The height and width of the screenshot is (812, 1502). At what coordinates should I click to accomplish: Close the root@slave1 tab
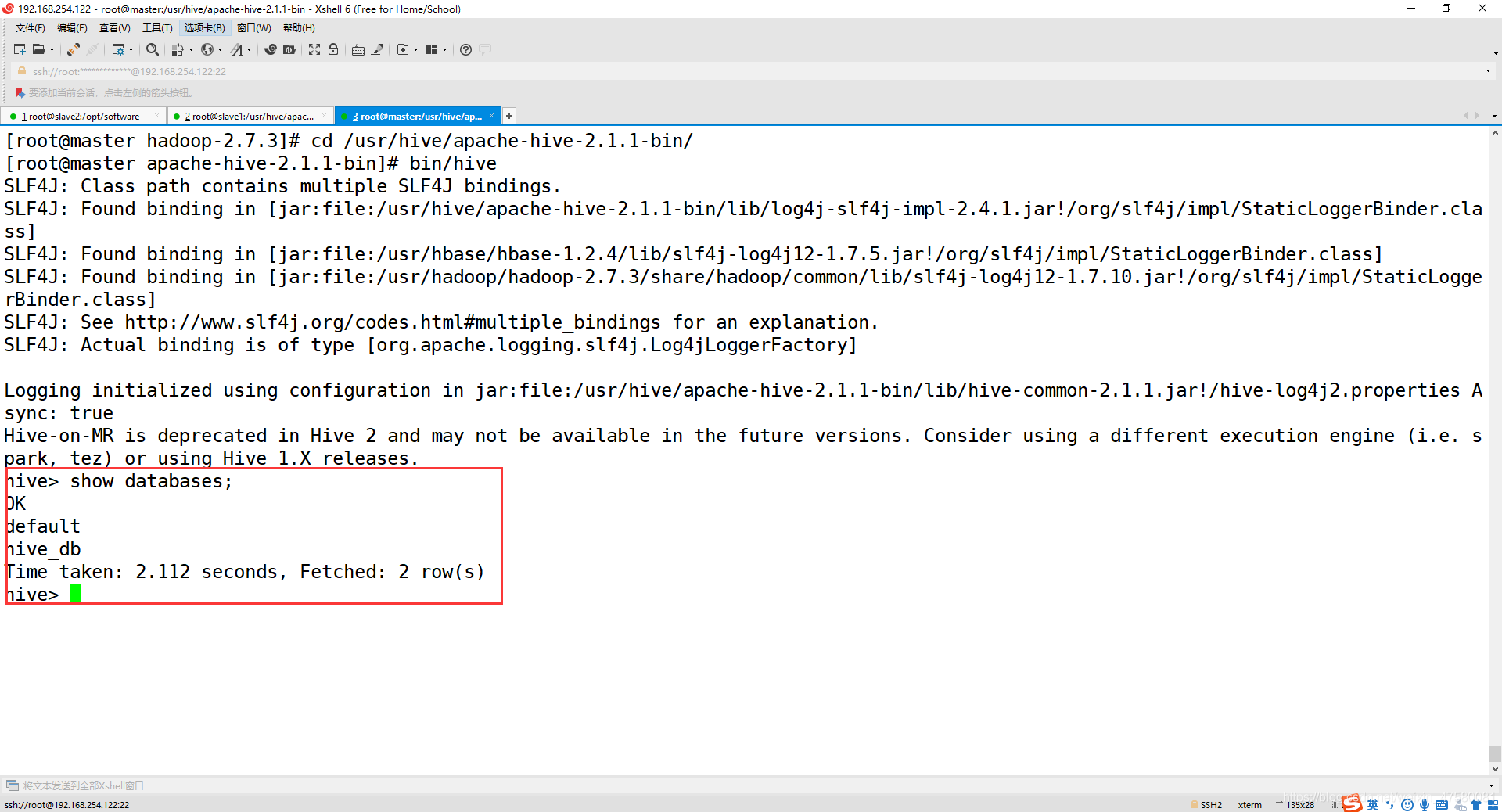point(324,116)
